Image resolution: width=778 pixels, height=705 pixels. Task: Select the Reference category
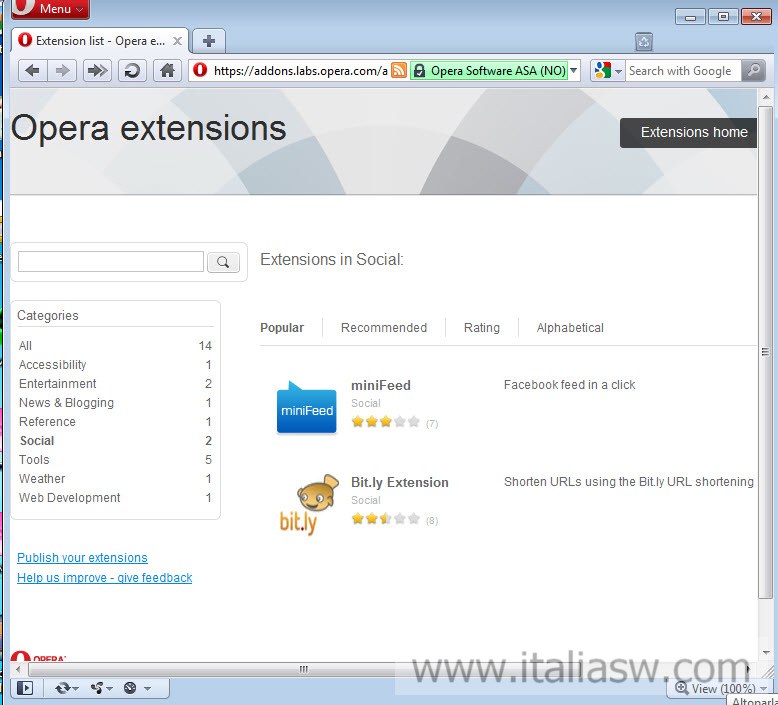(x=115, y=422)
